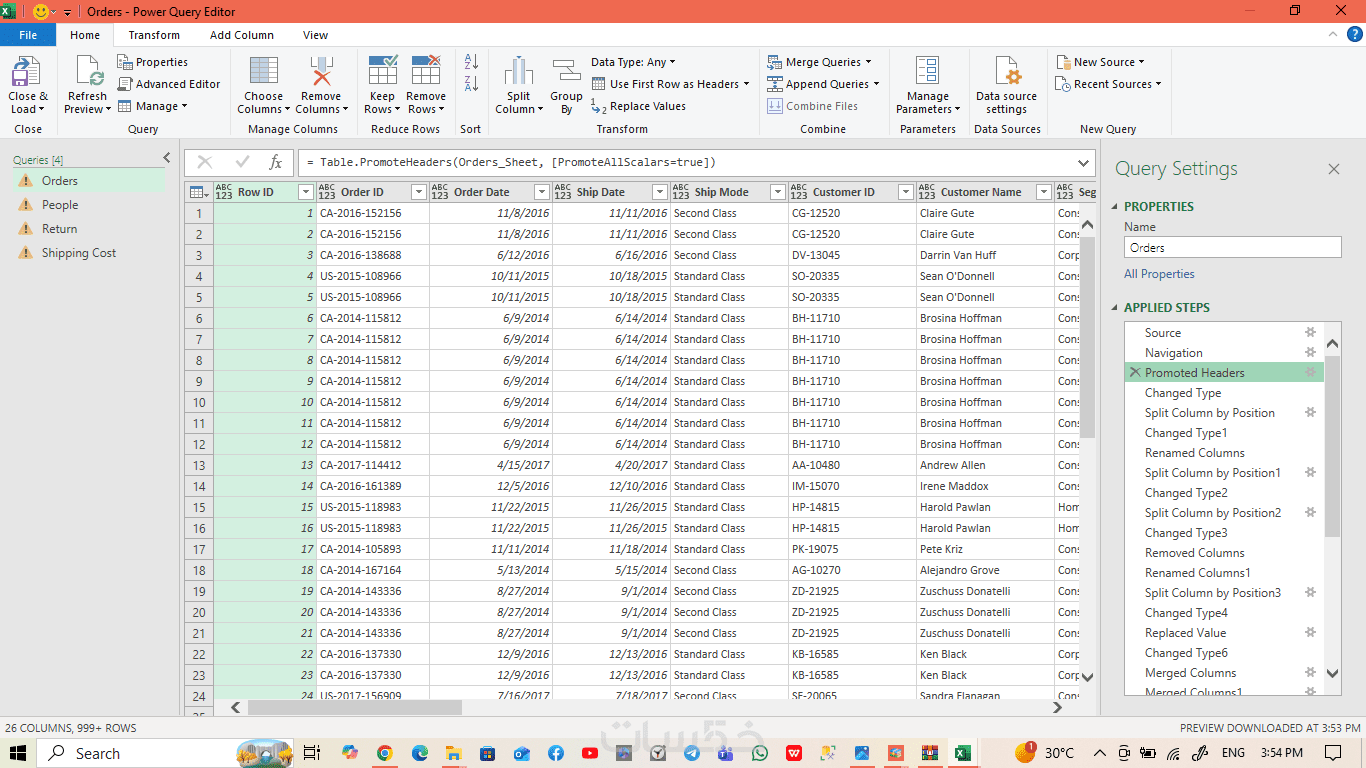Click the Split Column icon

coord(519,72)
